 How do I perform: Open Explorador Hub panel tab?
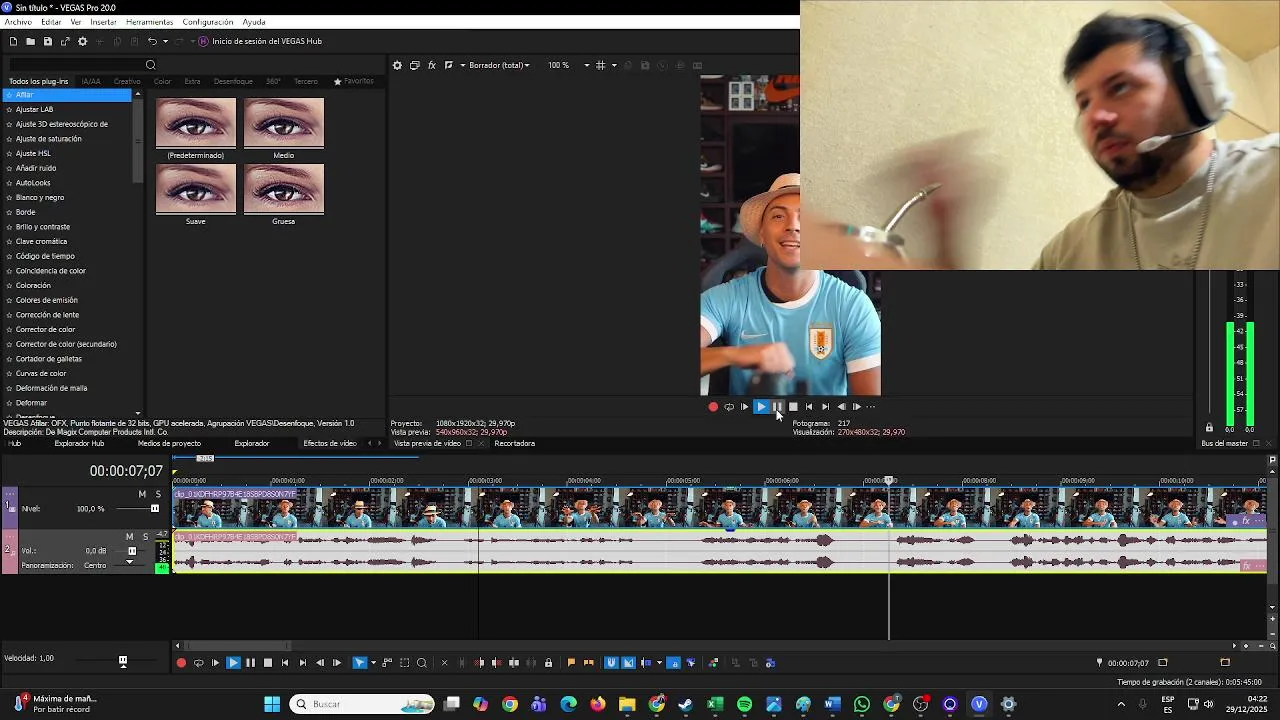tap(79, 443)
